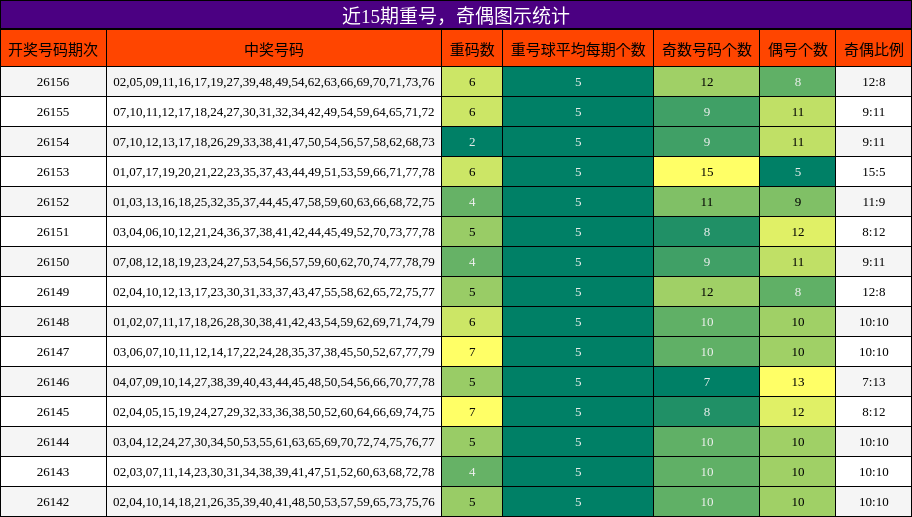Select the 重码数 column header

(x=472, y=49)
